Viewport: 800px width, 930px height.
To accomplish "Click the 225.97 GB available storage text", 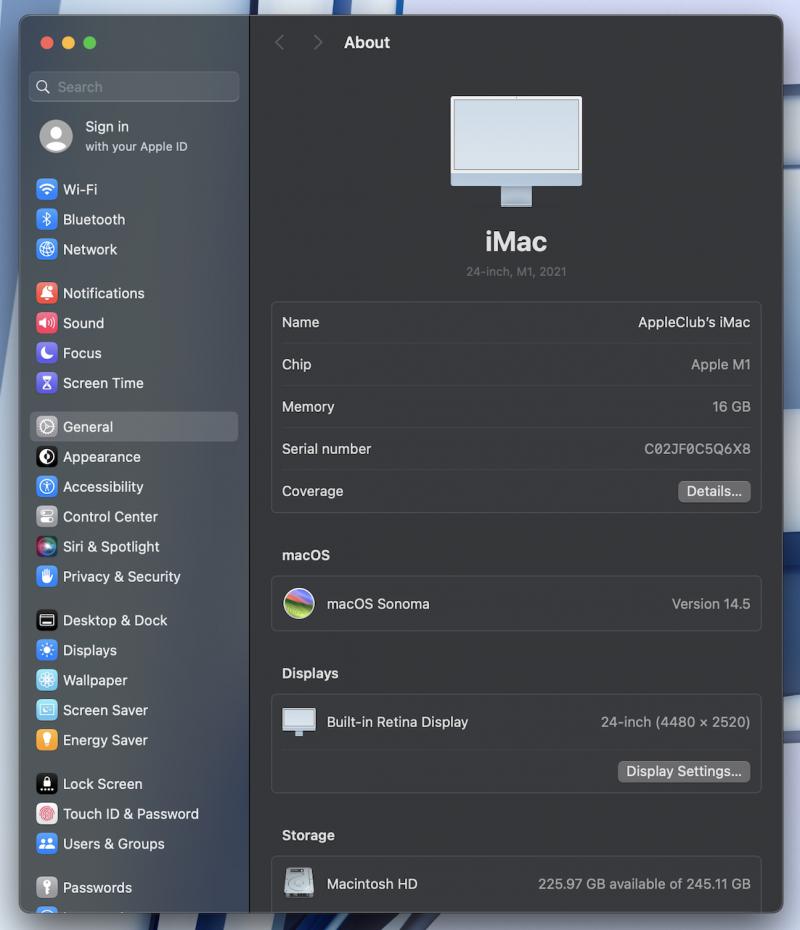I will [644, 884].
